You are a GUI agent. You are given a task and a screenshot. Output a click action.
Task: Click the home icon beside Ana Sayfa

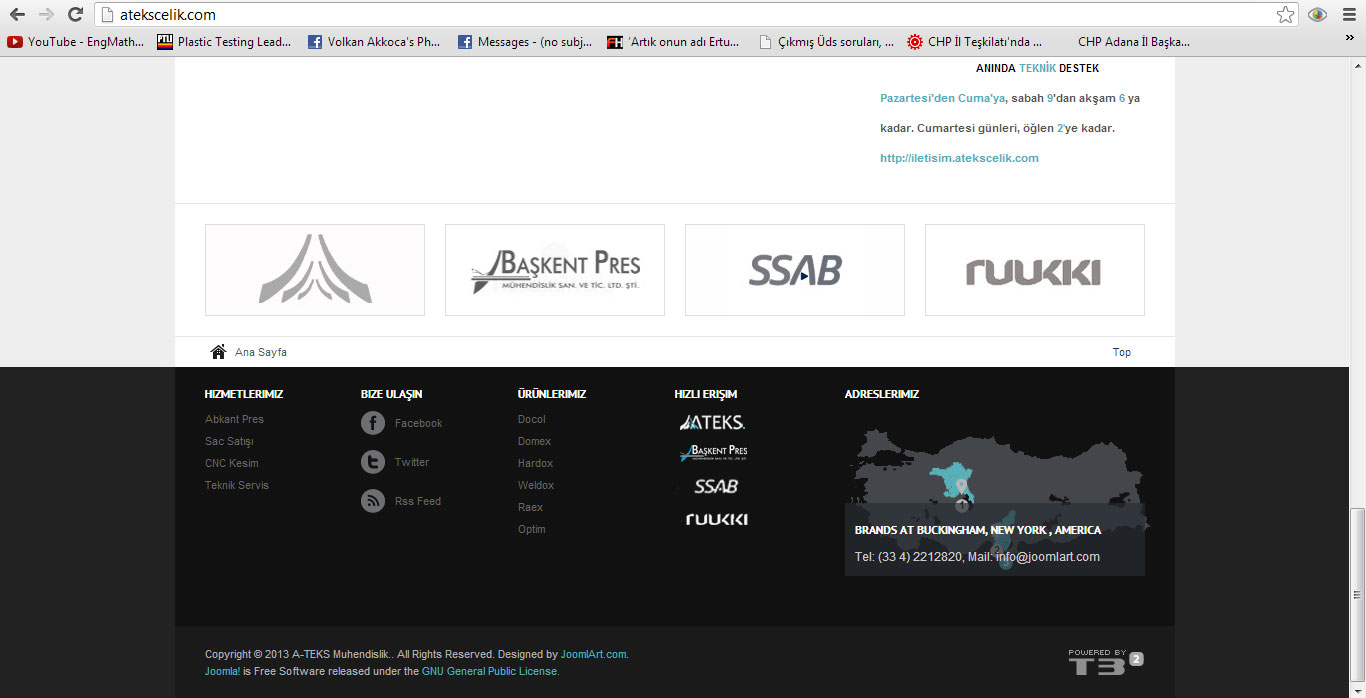[x=218, y=352]
